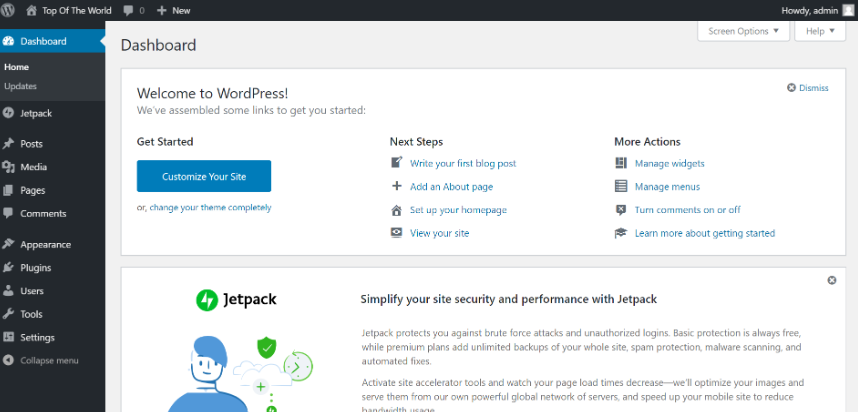Click the home icon beside Top Of The World
Screen dimensions: 858x412
point(32,10)
